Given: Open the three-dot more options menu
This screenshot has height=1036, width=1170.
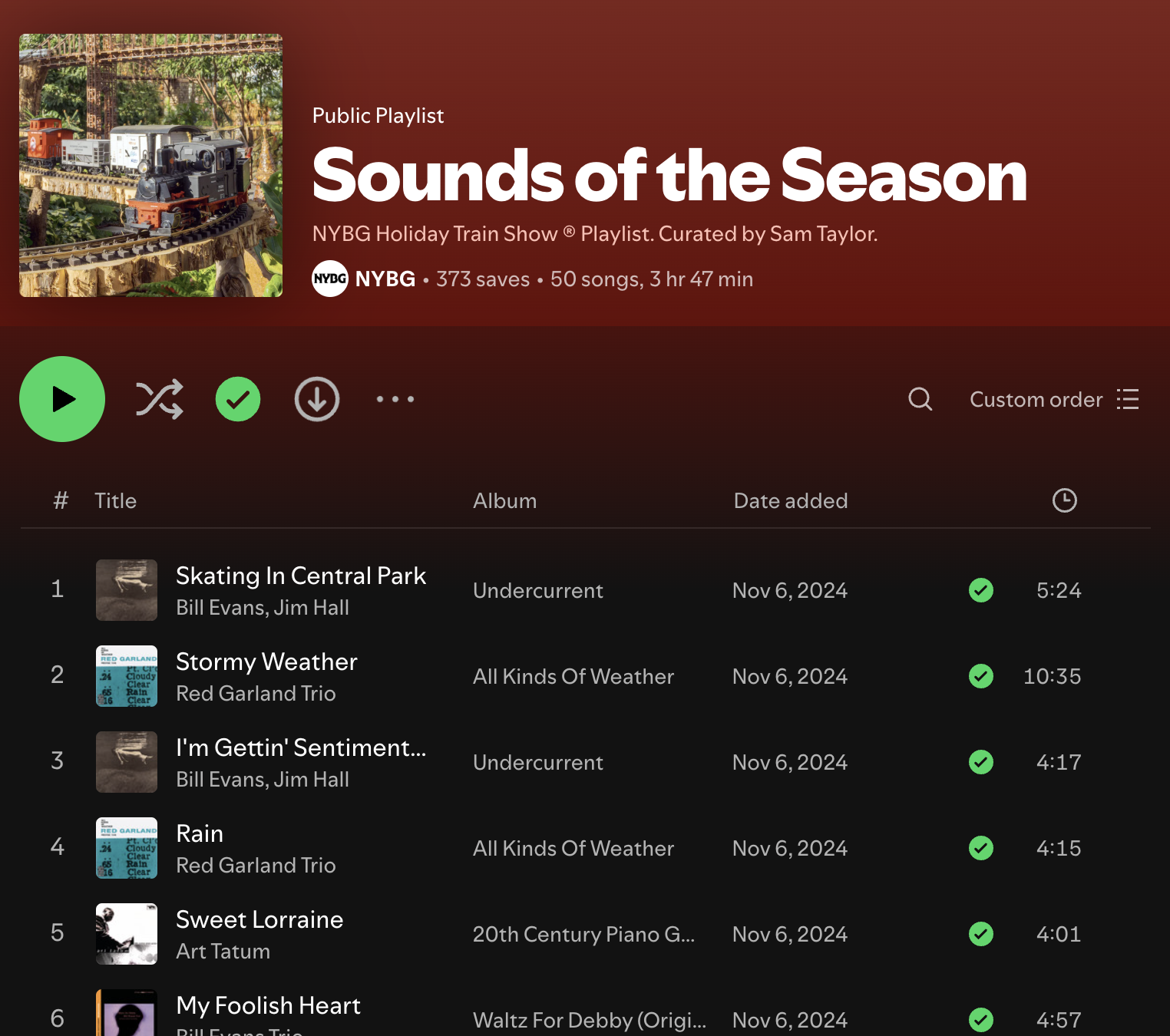Looking at the screenshot, I should pyautogui.click(x=395, y=399).
